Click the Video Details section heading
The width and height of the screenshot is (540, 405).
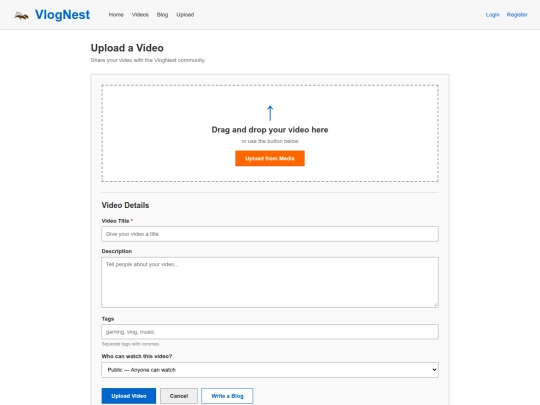[125, 205]
